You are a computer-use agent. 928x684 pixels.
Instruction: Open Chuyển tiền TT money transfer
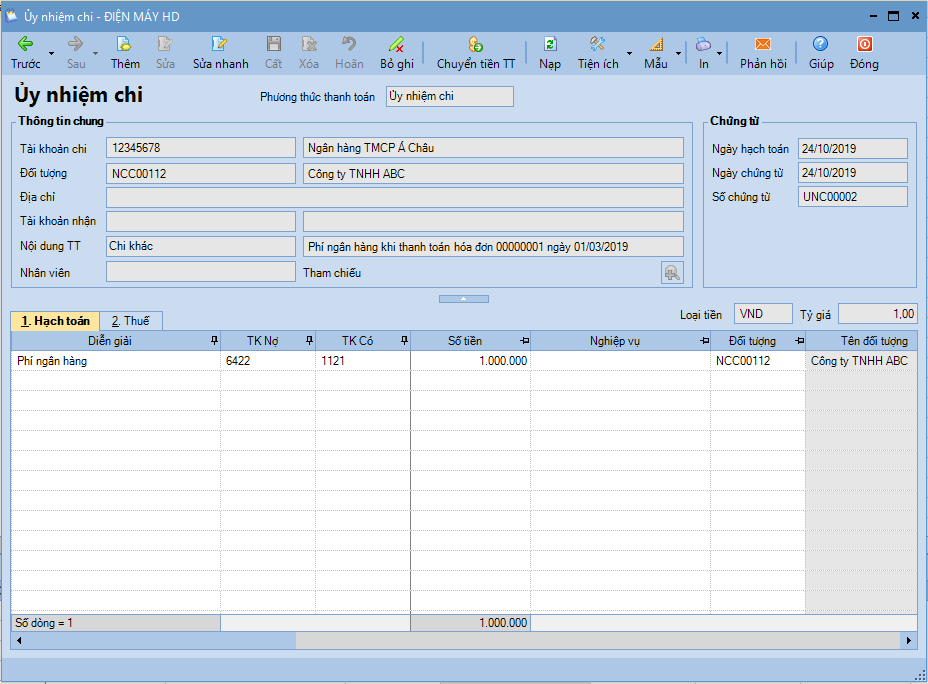tap(476, 53)
